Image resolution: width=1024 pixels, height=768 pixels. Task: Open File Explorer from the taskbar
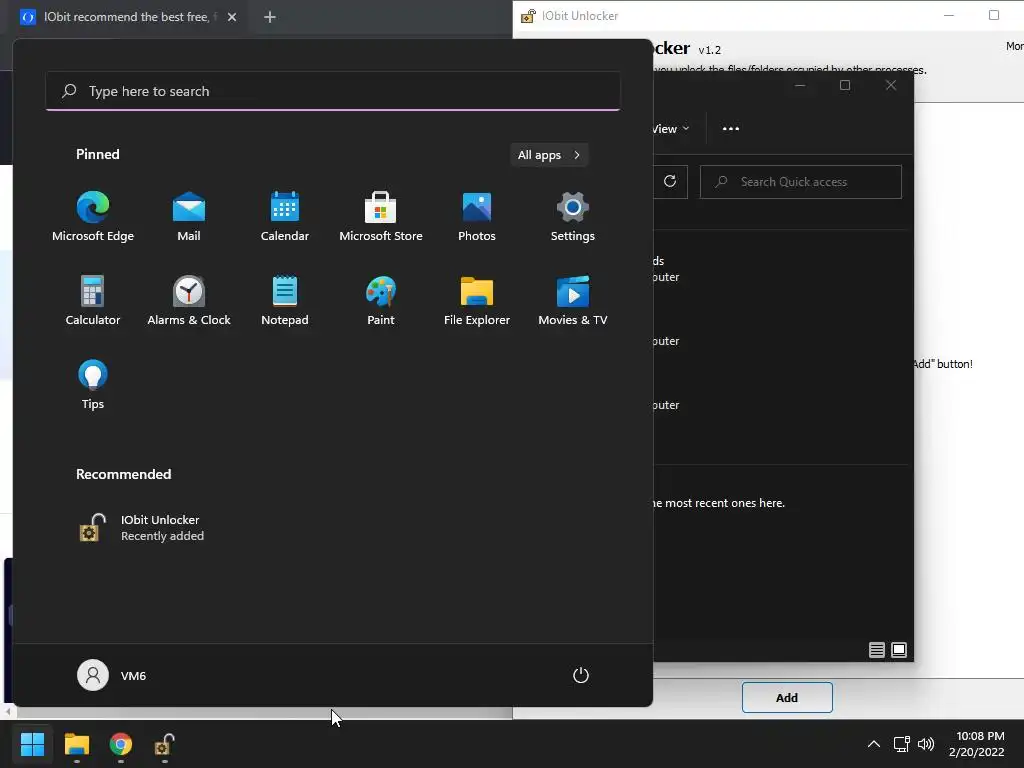76,744
